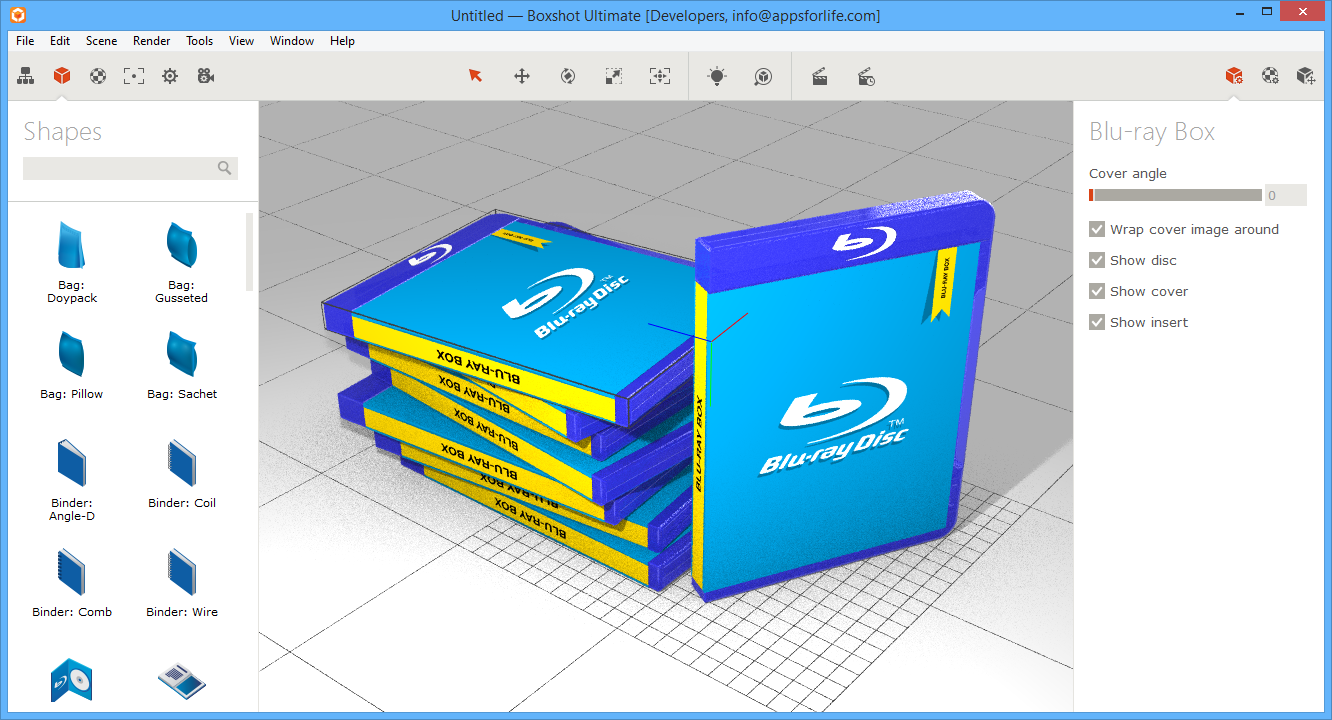Open the material properties sphere icon on right
This screenshot has width=1332, height=720.
(1270, 76)
